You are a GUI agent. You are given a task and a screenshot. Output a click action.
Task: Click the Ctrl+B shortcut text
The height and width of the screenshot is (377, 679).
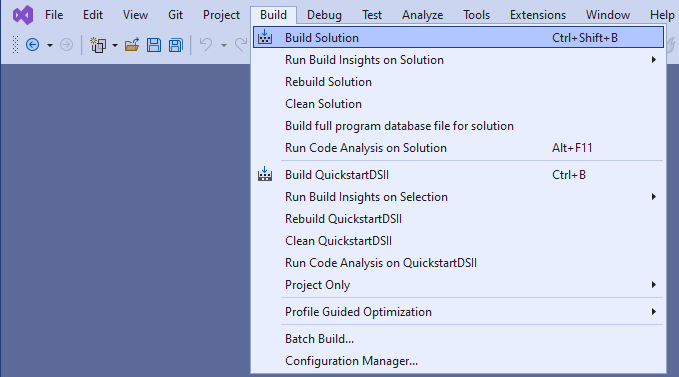(x=569, y=175)
